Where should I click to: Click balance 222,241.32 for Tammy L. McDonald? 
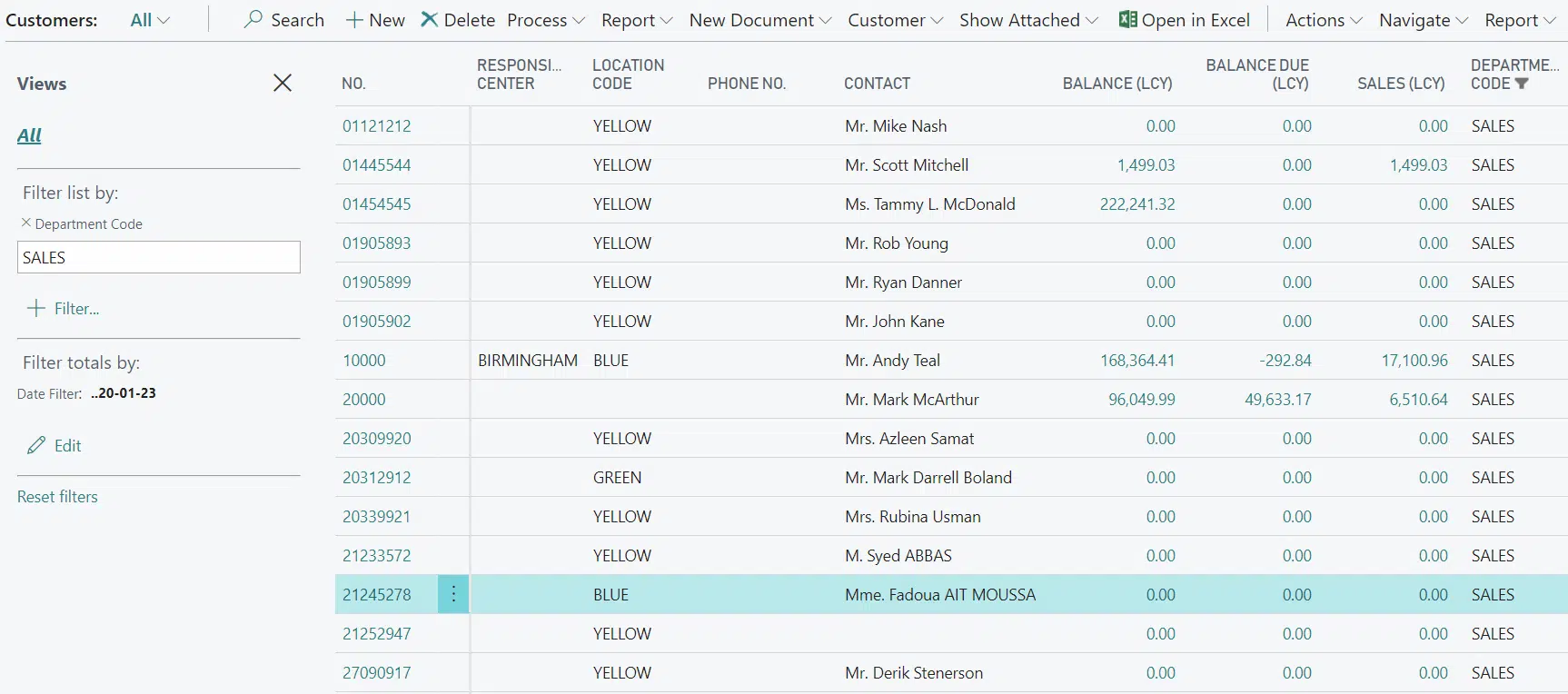point(1137,204)
